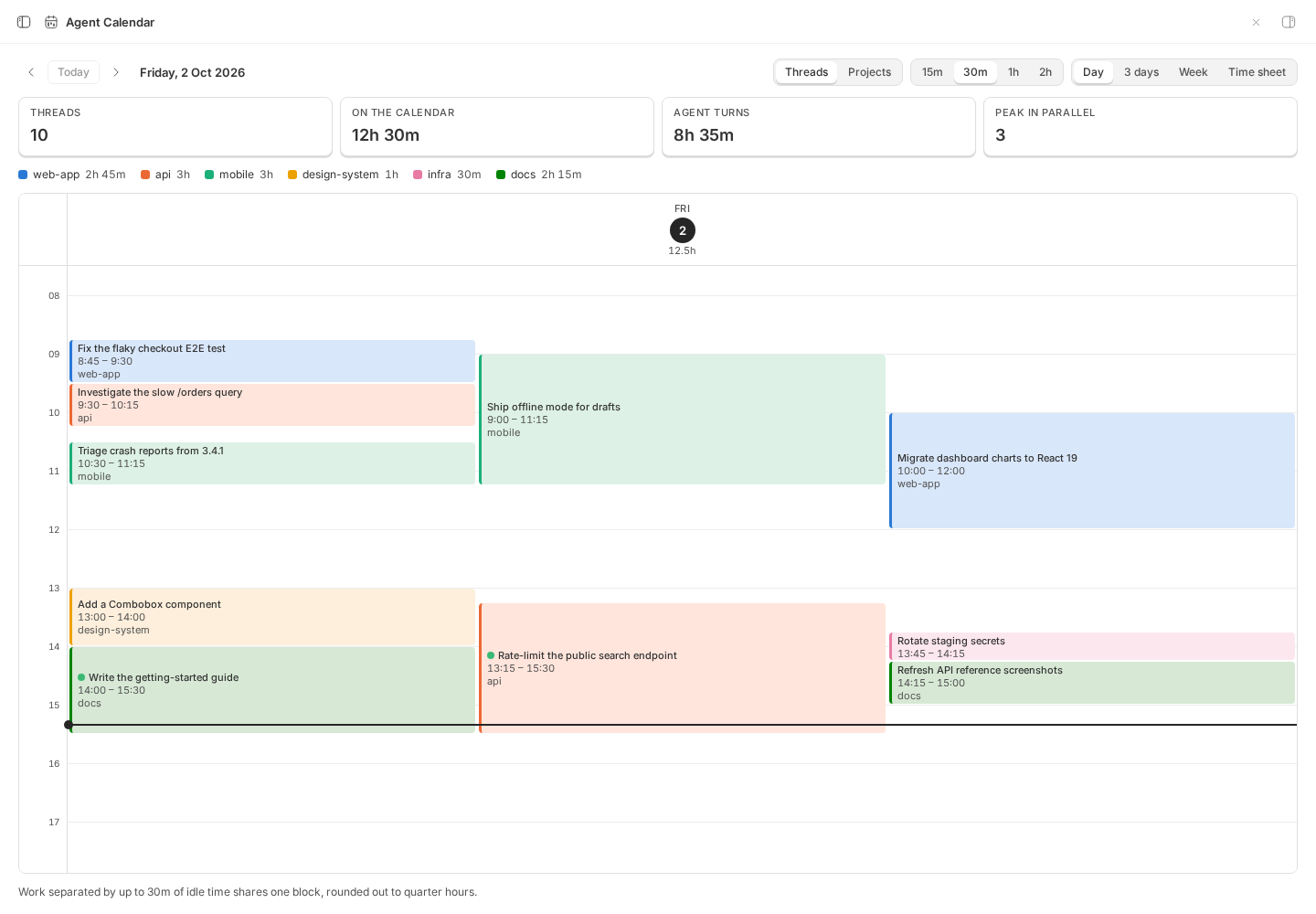Open Fix the flaky checkout E2E test event

pyautogui.click(x=272, y=361)
